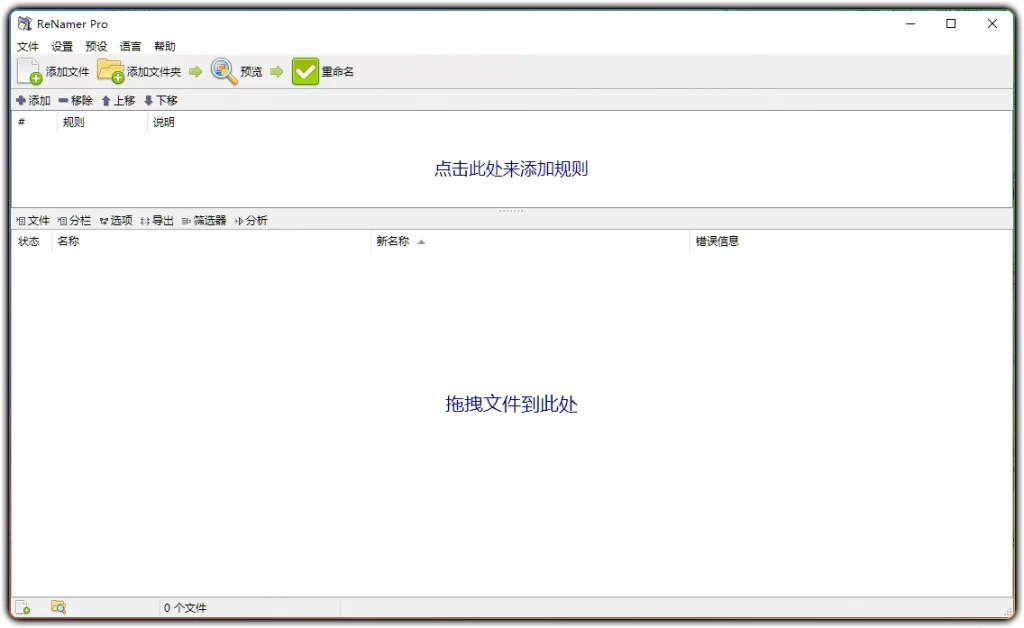
Task: Click the minus 移除 (Remove) rule icon
Action: pos(63,100)
